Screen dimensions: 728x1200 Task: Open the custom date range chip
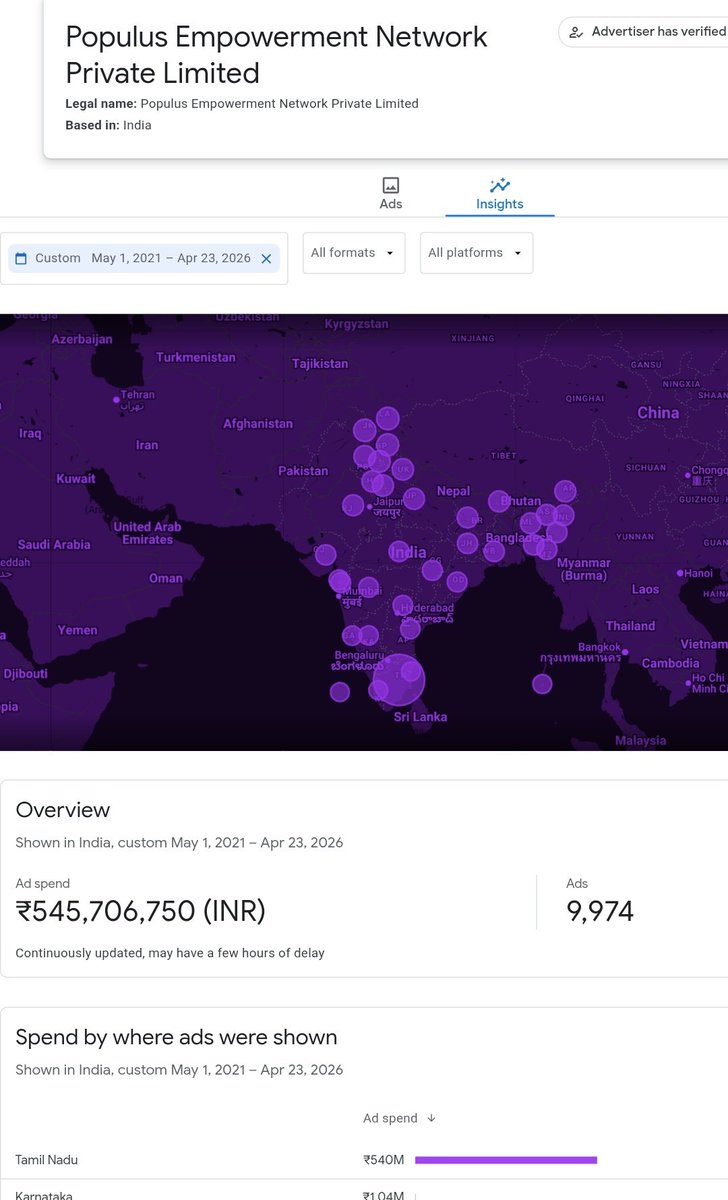click(x=144, y=258)
